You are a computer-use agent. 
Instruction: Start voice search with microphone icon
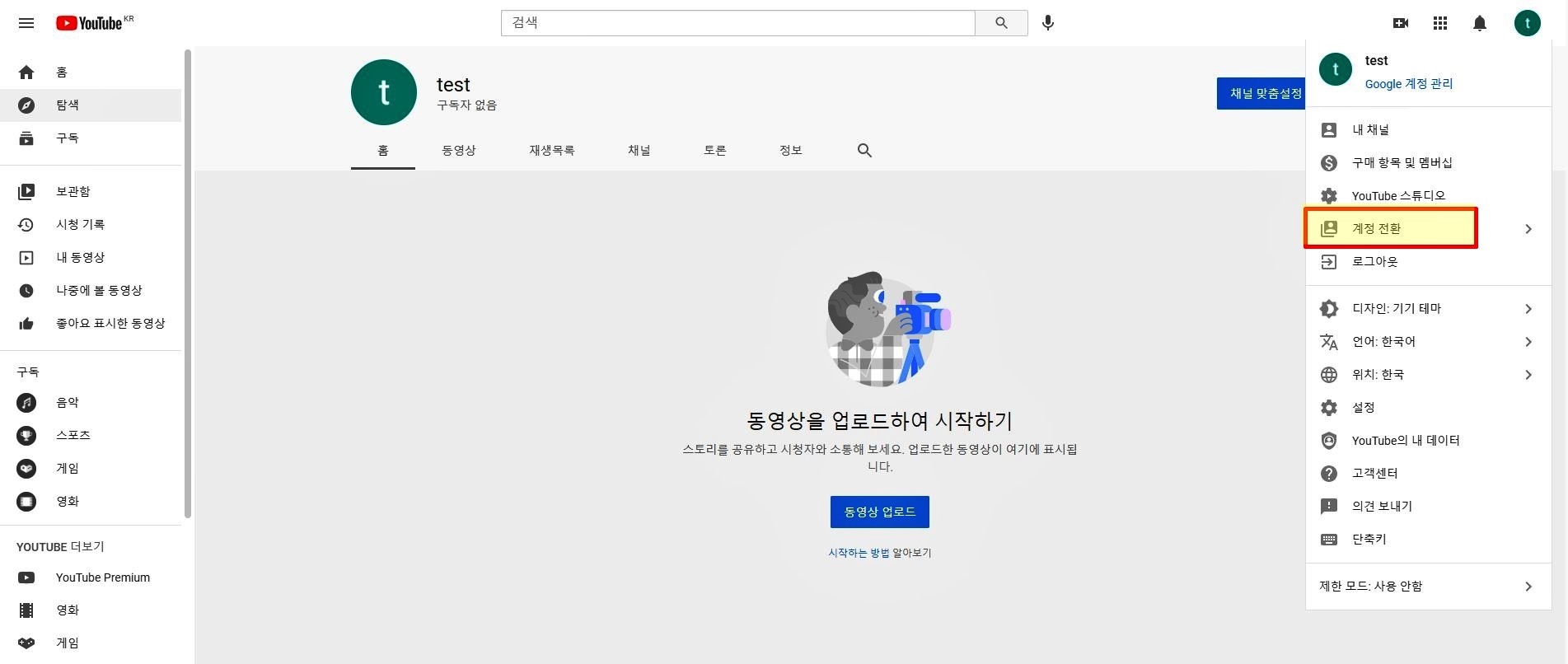[1048, 23]
